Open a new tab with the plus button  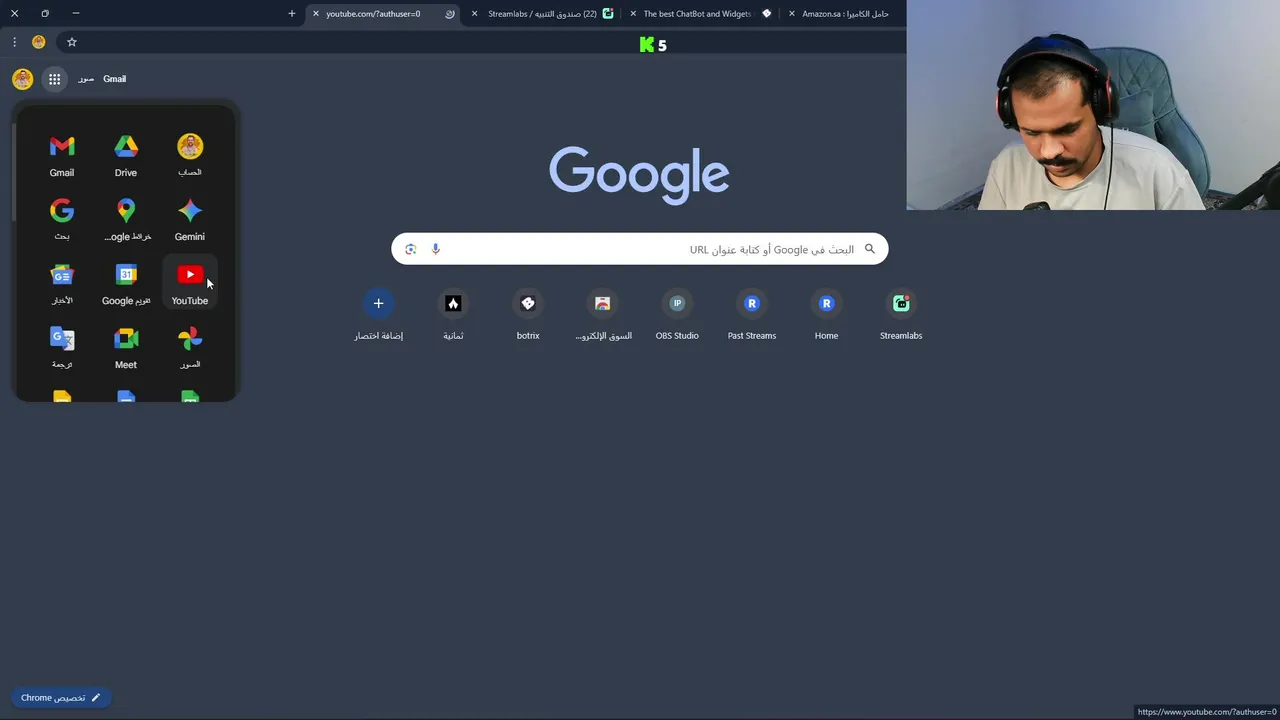coord(292,14)
